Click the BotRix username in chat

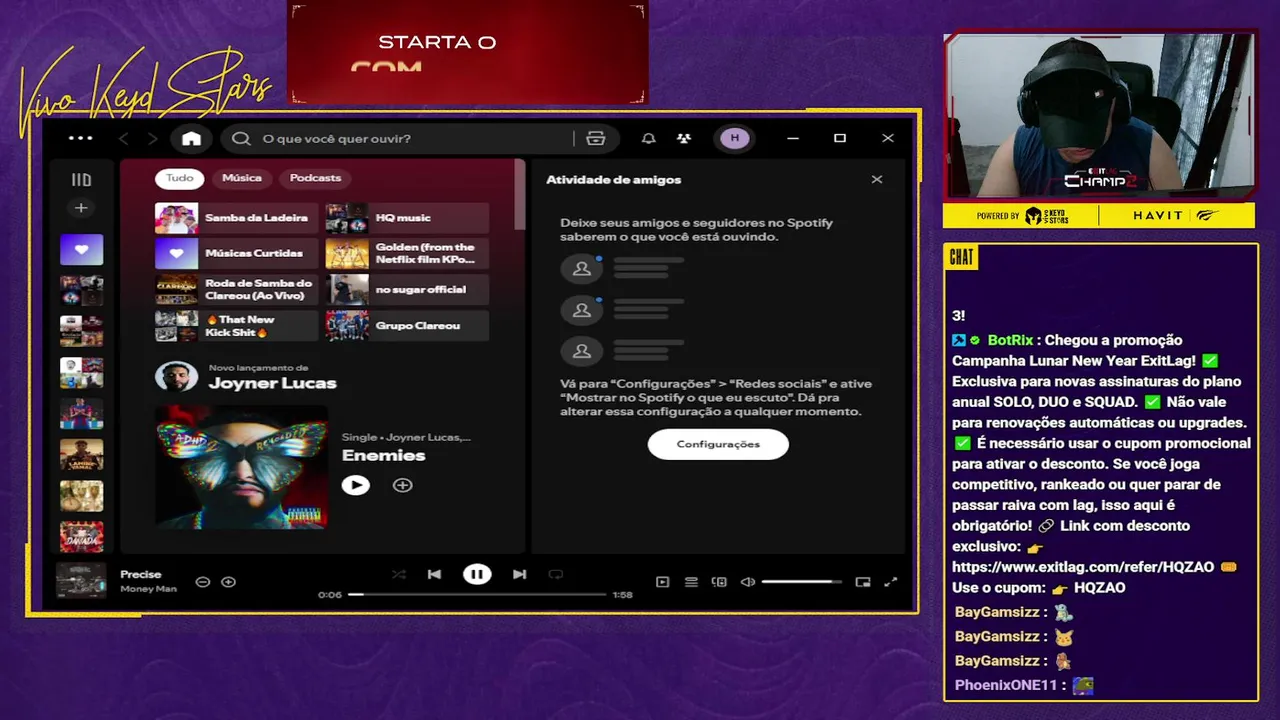tap(1010, 340)
